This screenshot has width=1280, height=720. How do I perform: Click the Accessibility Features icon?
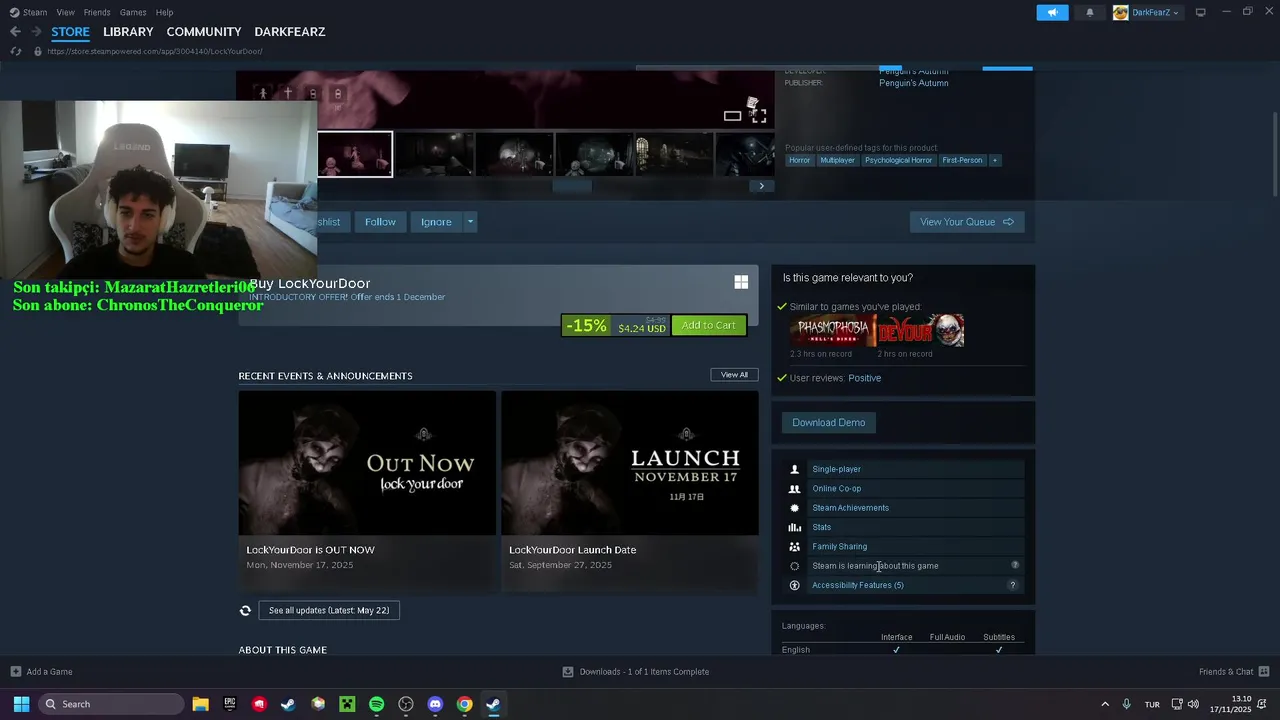795,585
